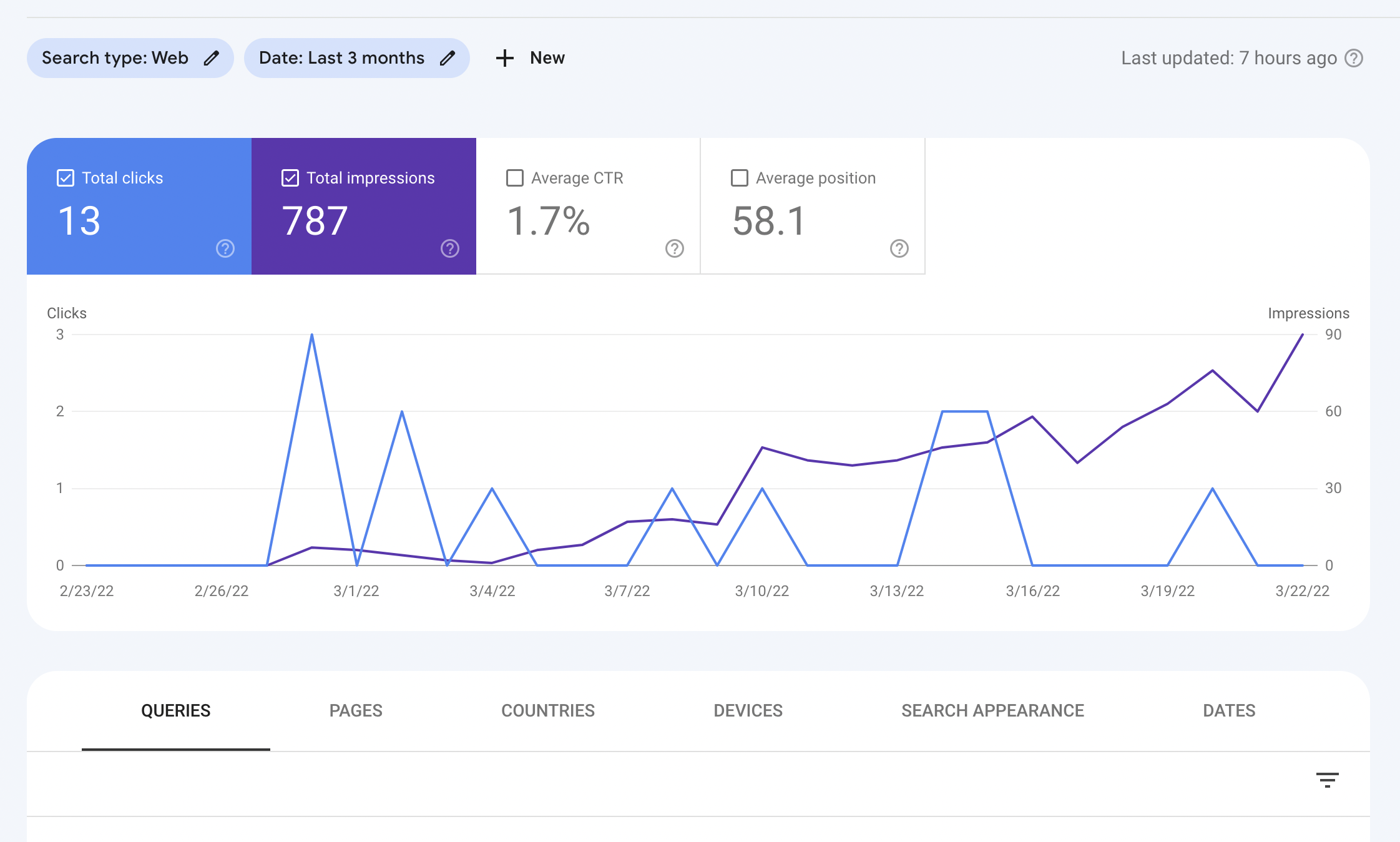Open help icon beside Last updated
This screenshot has height=842, width=1400.
click(x=1354, y=58)
